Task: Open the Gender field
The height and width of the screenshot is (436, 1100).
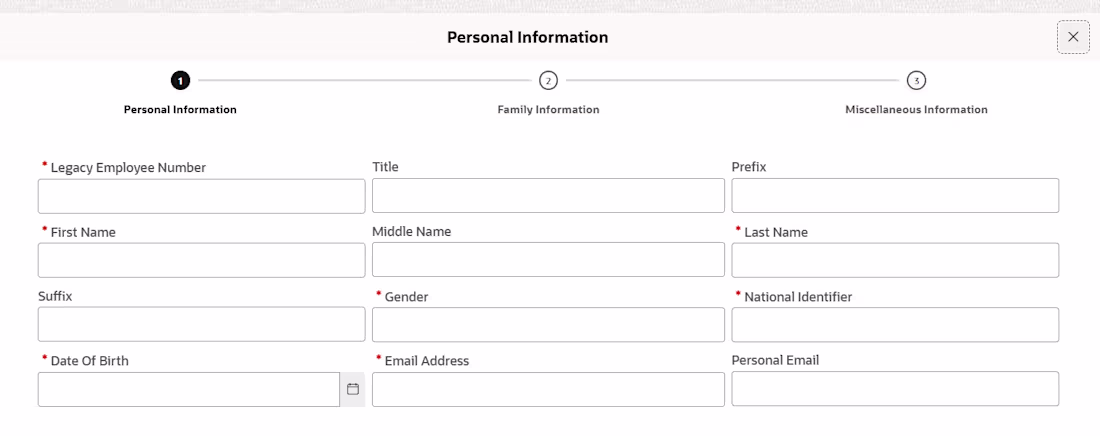Action: 548,324
